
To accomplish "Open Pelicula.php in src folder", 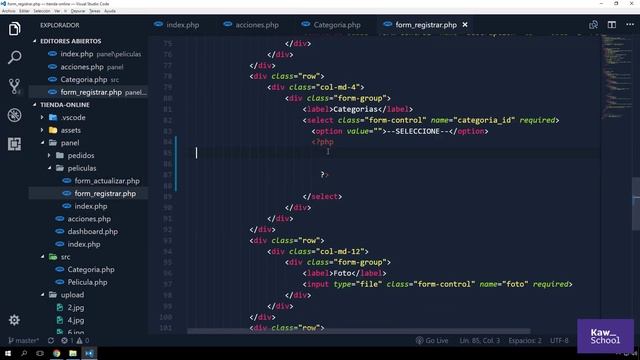I will 87,282.
